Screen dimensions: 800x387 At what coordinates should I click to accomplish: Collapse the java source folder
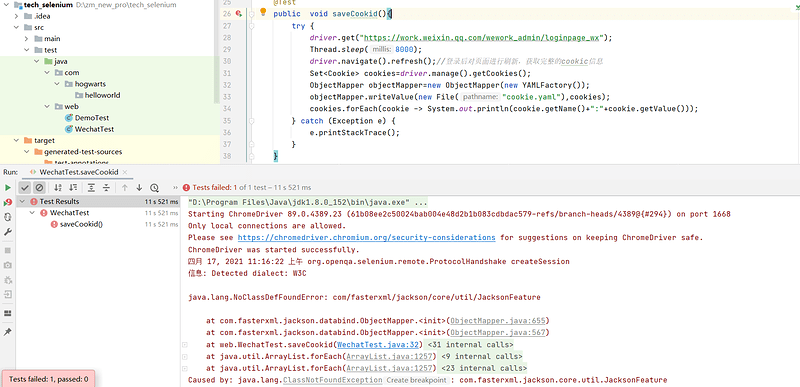[36, 61]
